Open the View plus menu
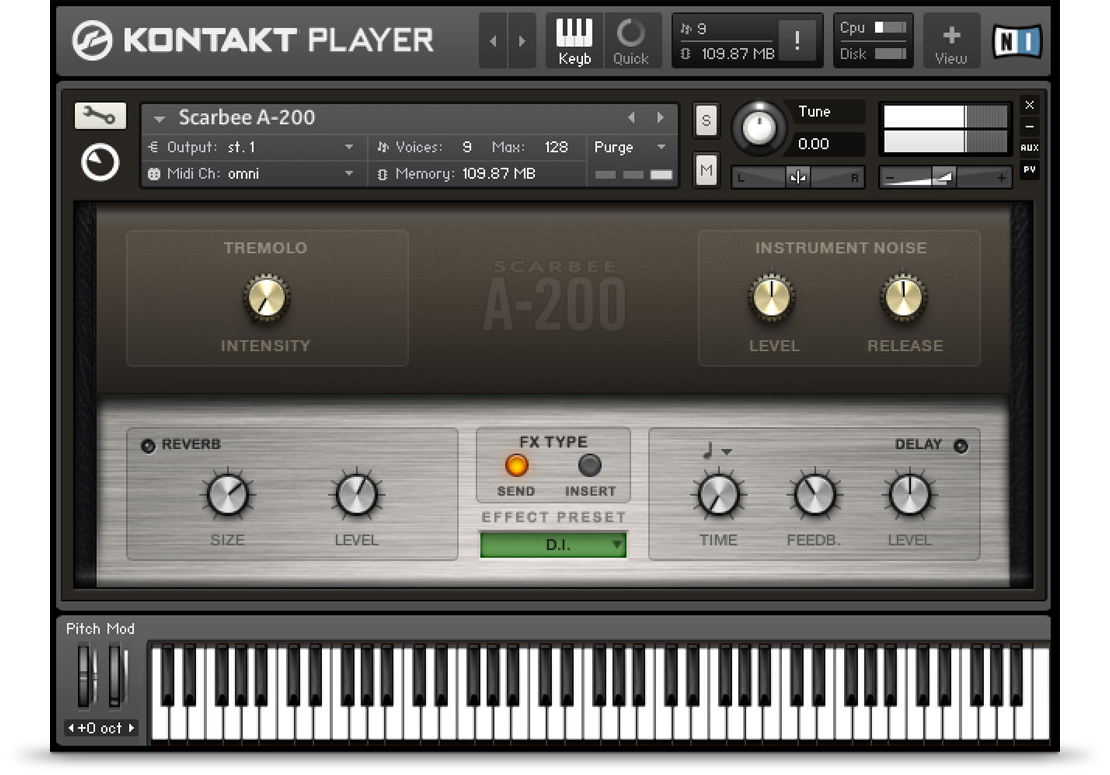 pos(950,42)
